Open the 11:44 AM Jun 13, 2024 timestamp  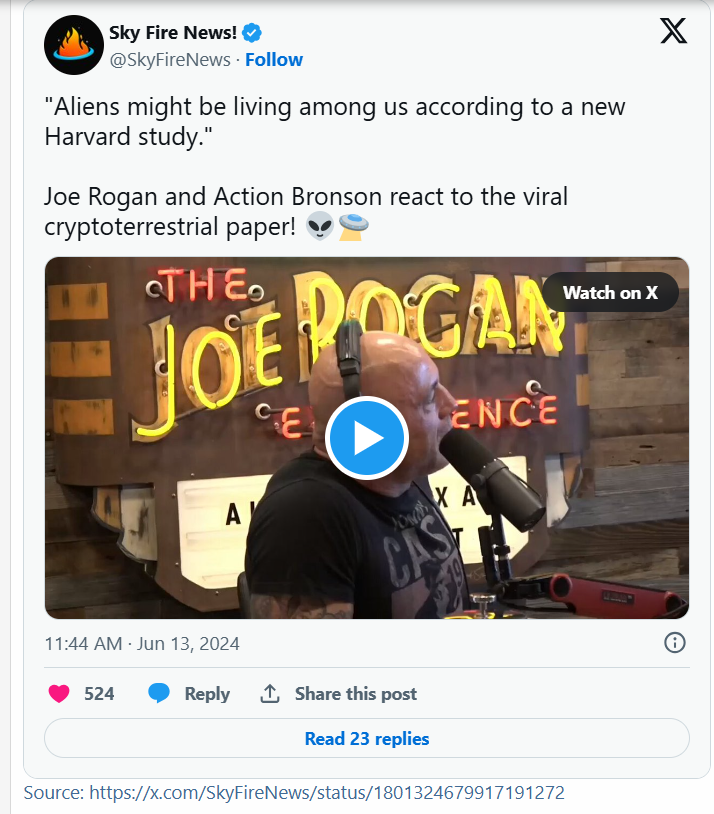point(142,643)
